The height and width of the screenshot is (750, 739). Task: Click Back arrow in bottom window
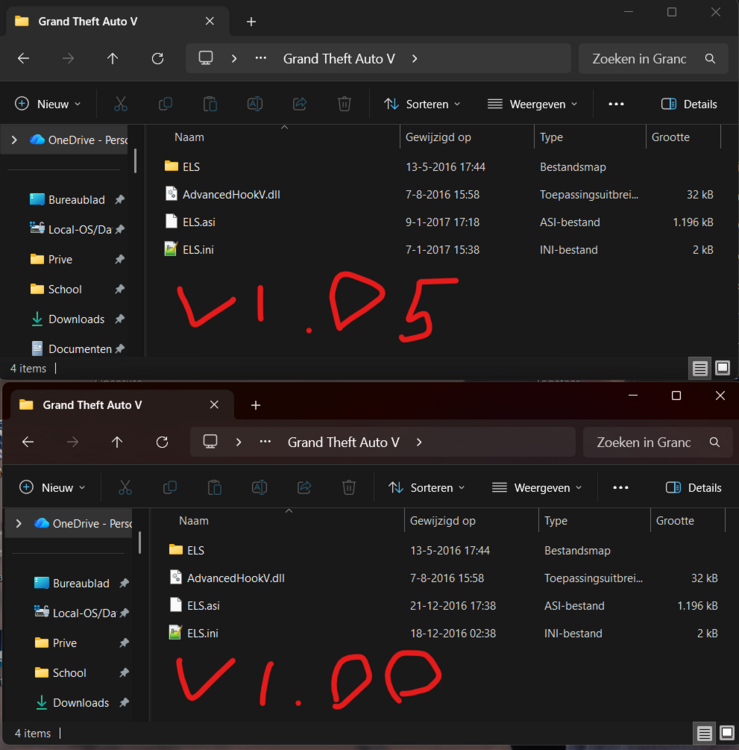[x=28, y=442]
